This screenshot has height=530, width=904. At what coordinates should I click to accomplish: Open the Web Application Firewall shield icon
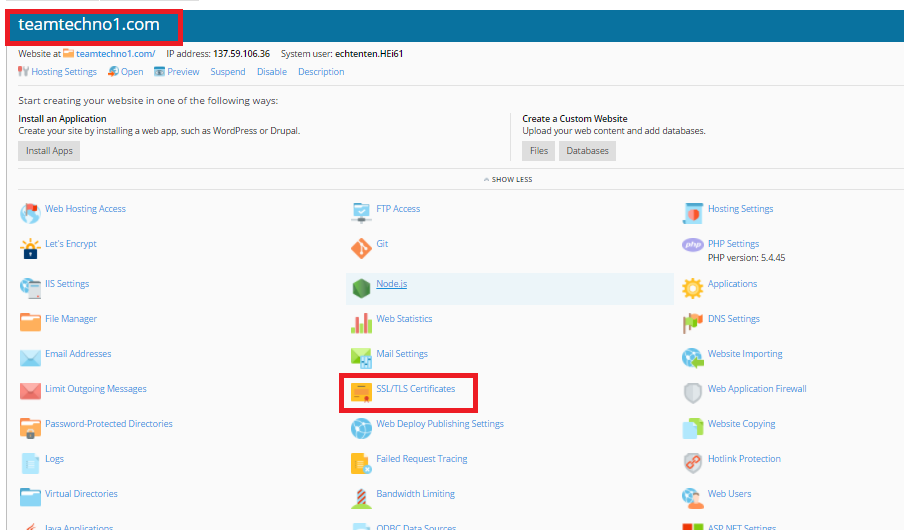(x=693, y=393)
